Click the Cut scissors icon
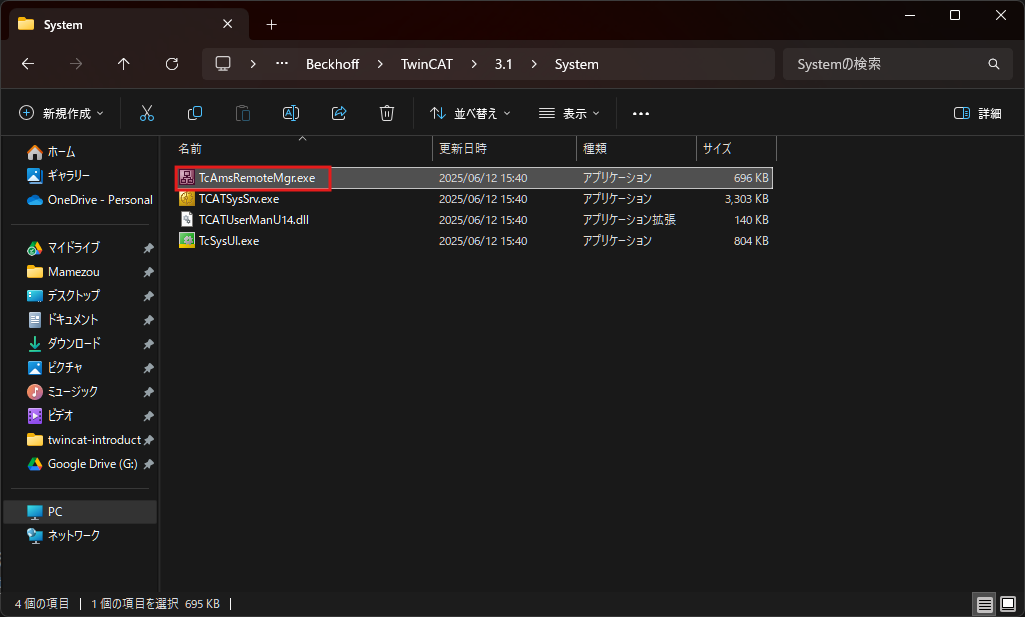Screen dimensions: 1025x617 147,114
